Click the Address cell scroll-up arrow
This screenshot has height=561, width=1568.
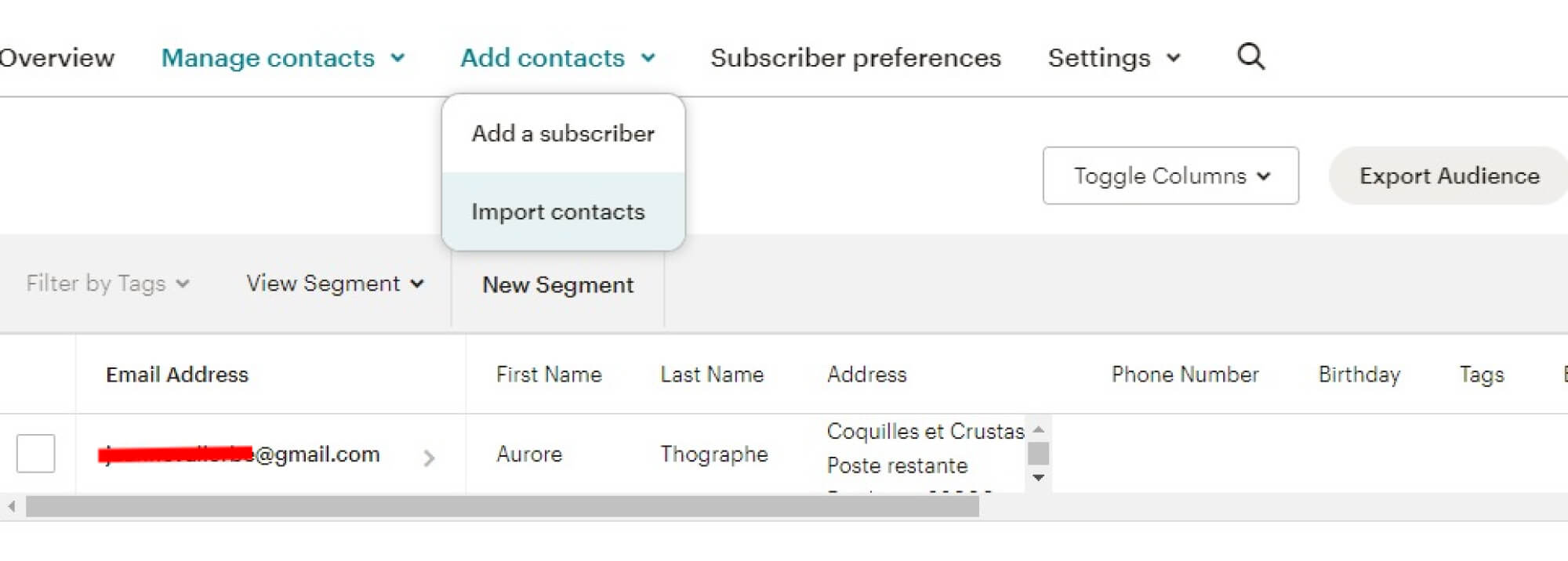pyautogui.click(x=1039, y=429)
